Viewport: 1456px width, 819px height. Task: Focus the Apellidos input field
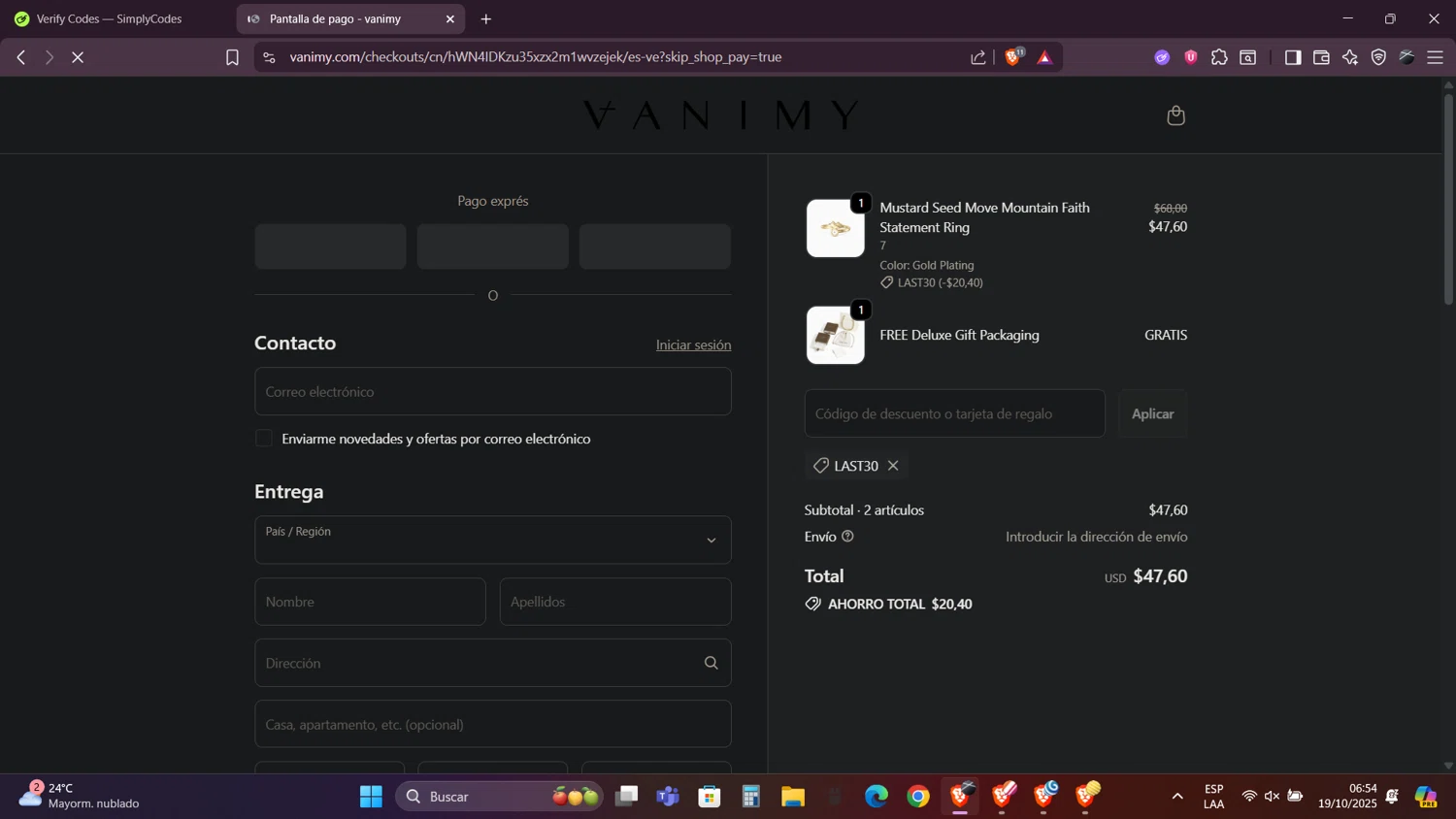[x=615, y=602]
